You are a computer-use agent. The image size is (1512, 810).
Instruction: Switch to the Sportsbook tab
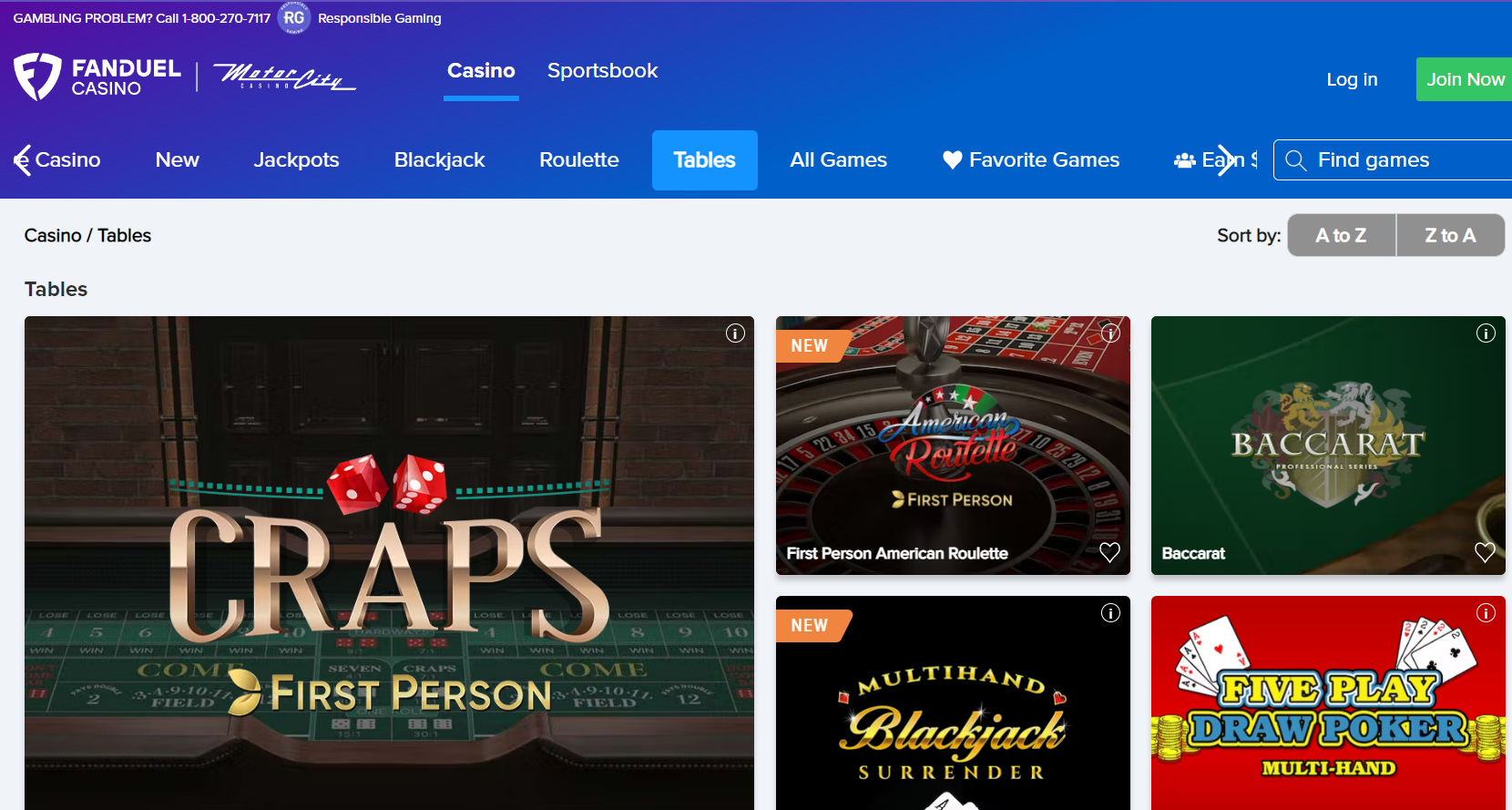tap(602, 71)
